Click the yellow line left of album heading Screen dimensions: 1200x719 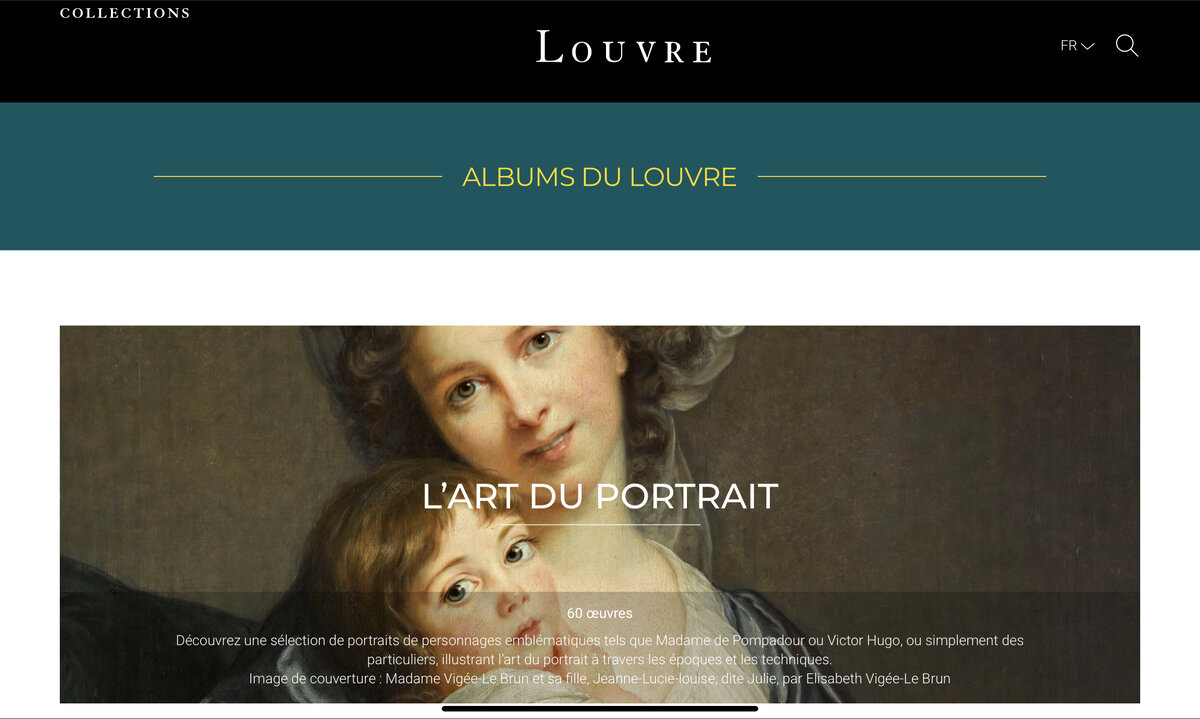[x=298, y=177]
